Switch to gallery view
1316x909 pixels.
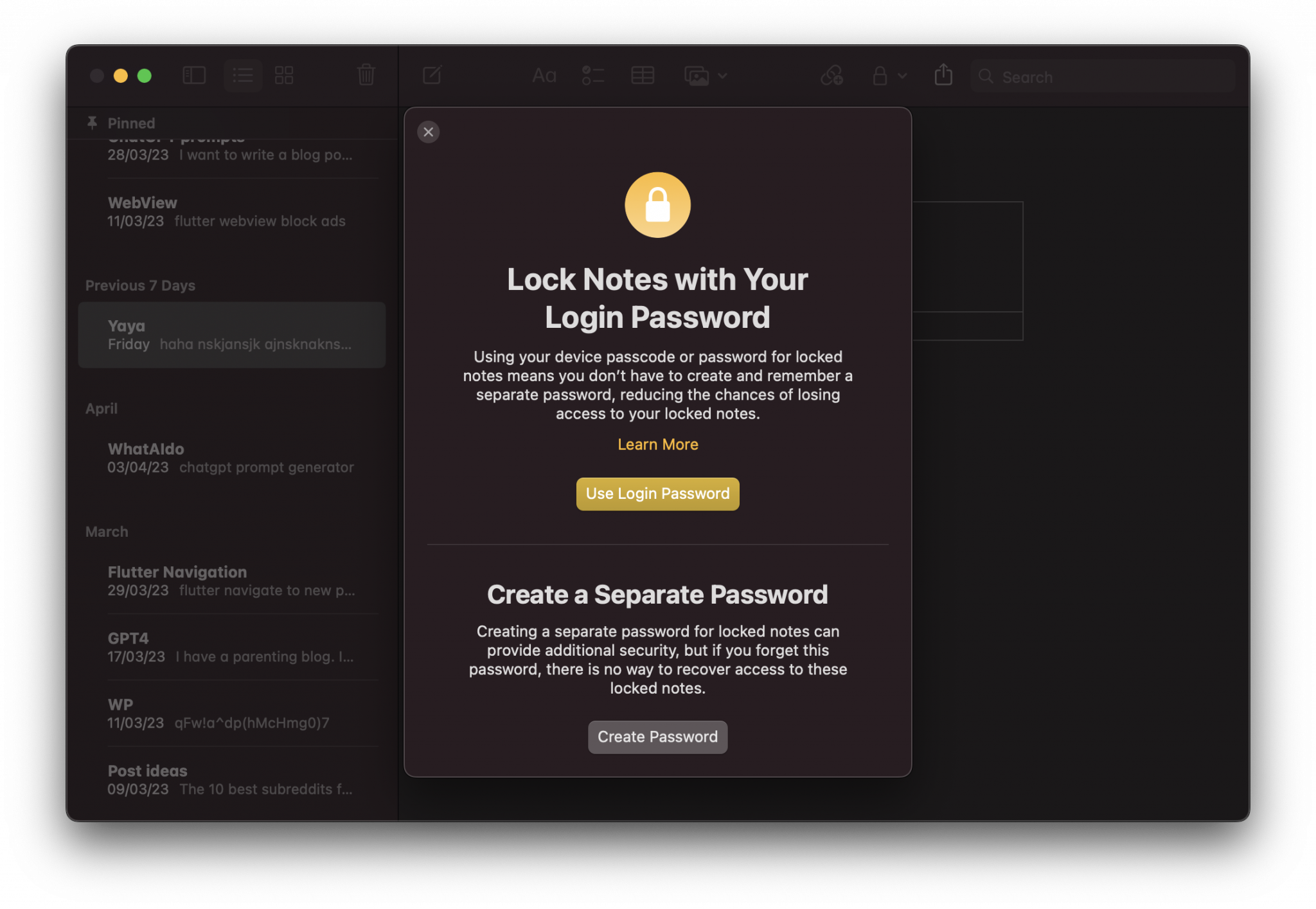click(284, 76)
